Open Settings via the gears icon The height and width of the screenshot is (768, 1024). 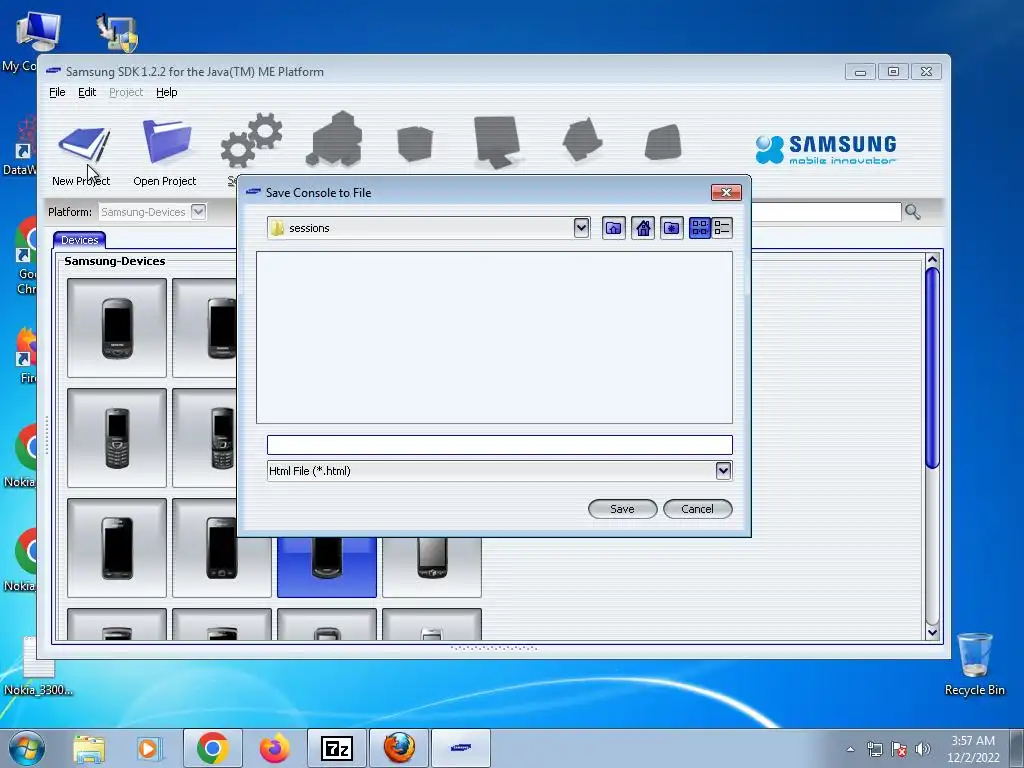tap(251, 140)
